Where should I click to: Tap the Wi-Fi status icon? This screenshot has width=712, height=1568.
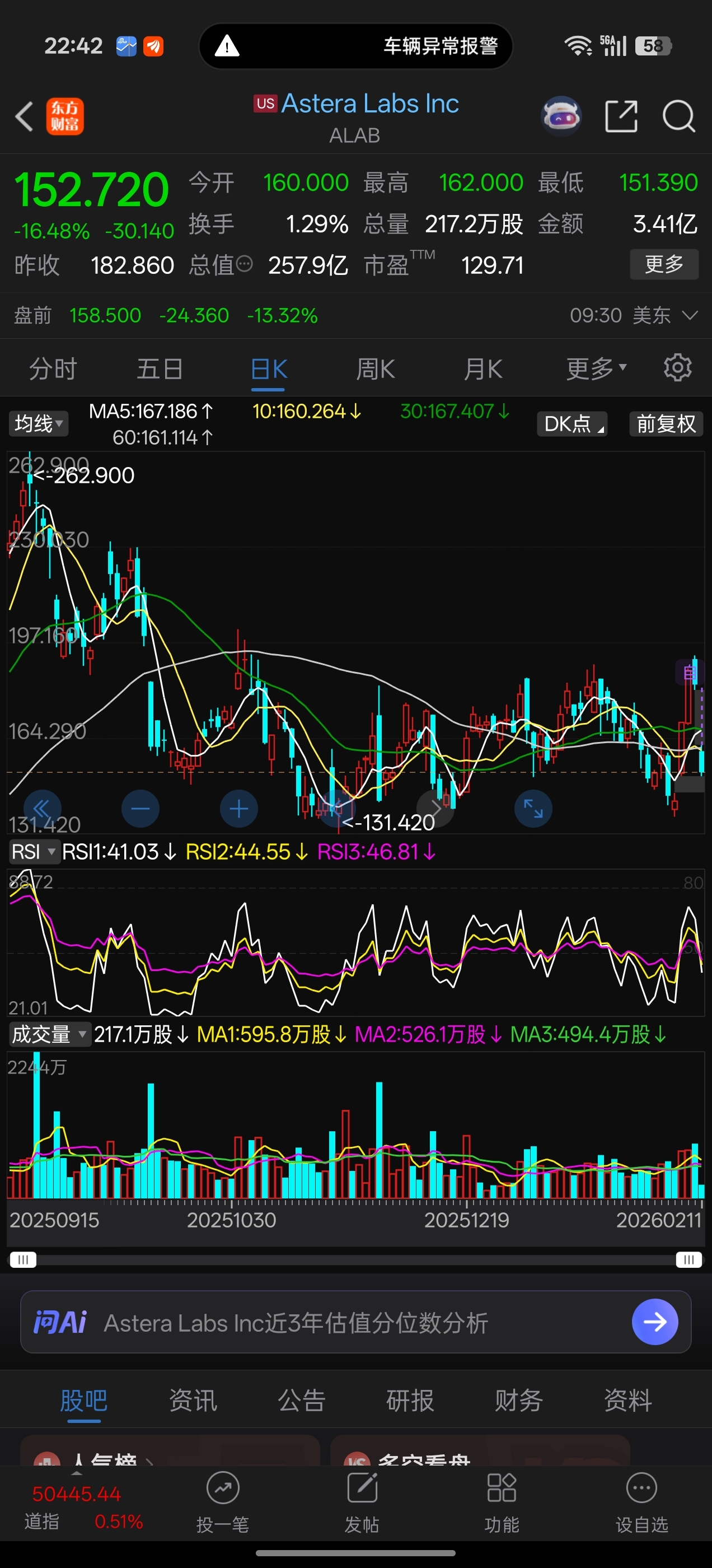[x=578, y=46]
